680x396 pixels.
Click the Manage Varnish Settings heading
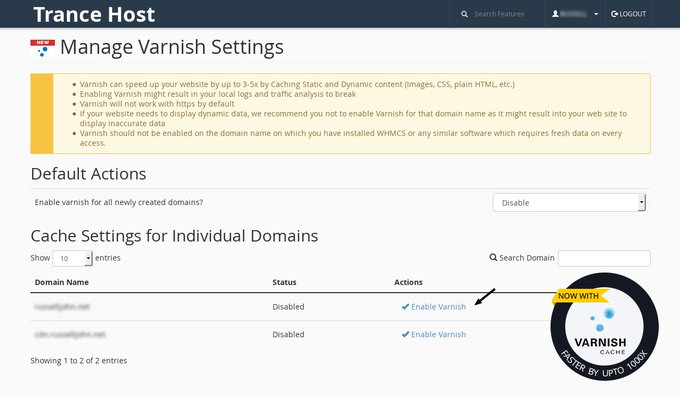172,47
